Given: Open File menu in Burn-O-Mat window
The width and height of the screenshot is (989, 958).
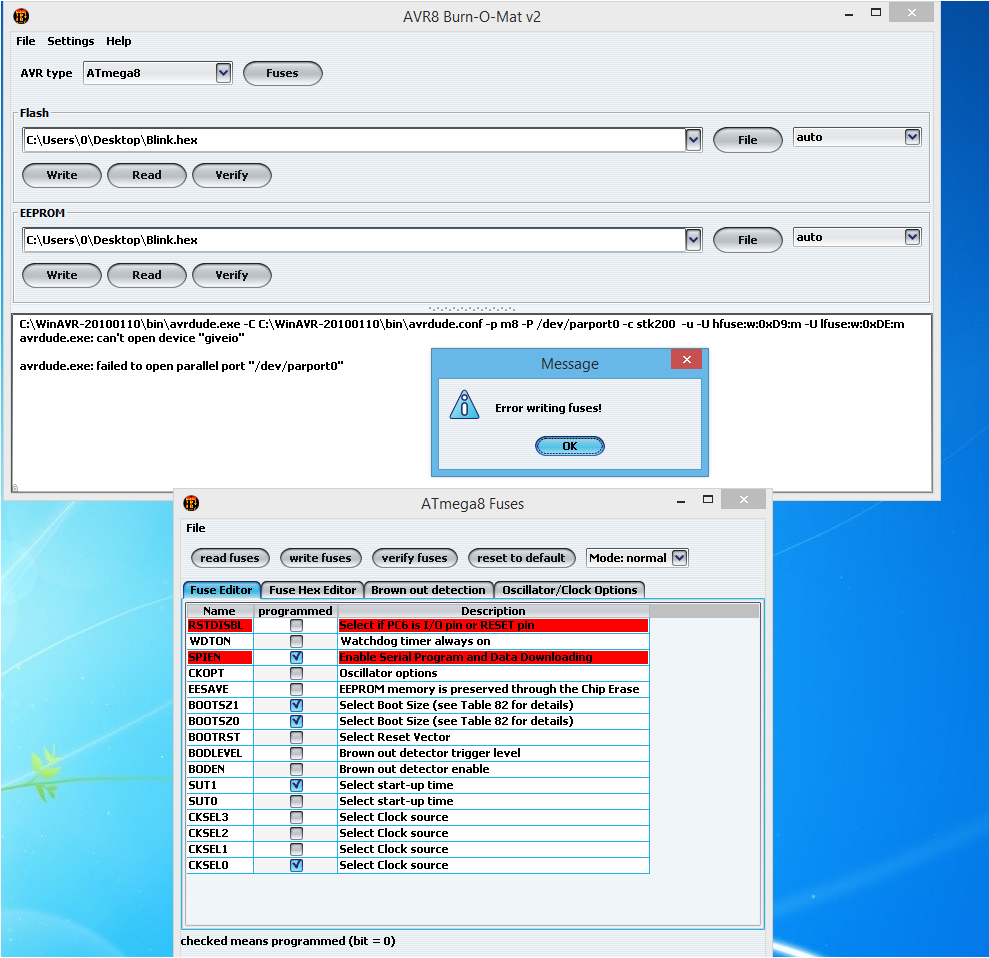Looking at the screenshot, I should (26, 41).
